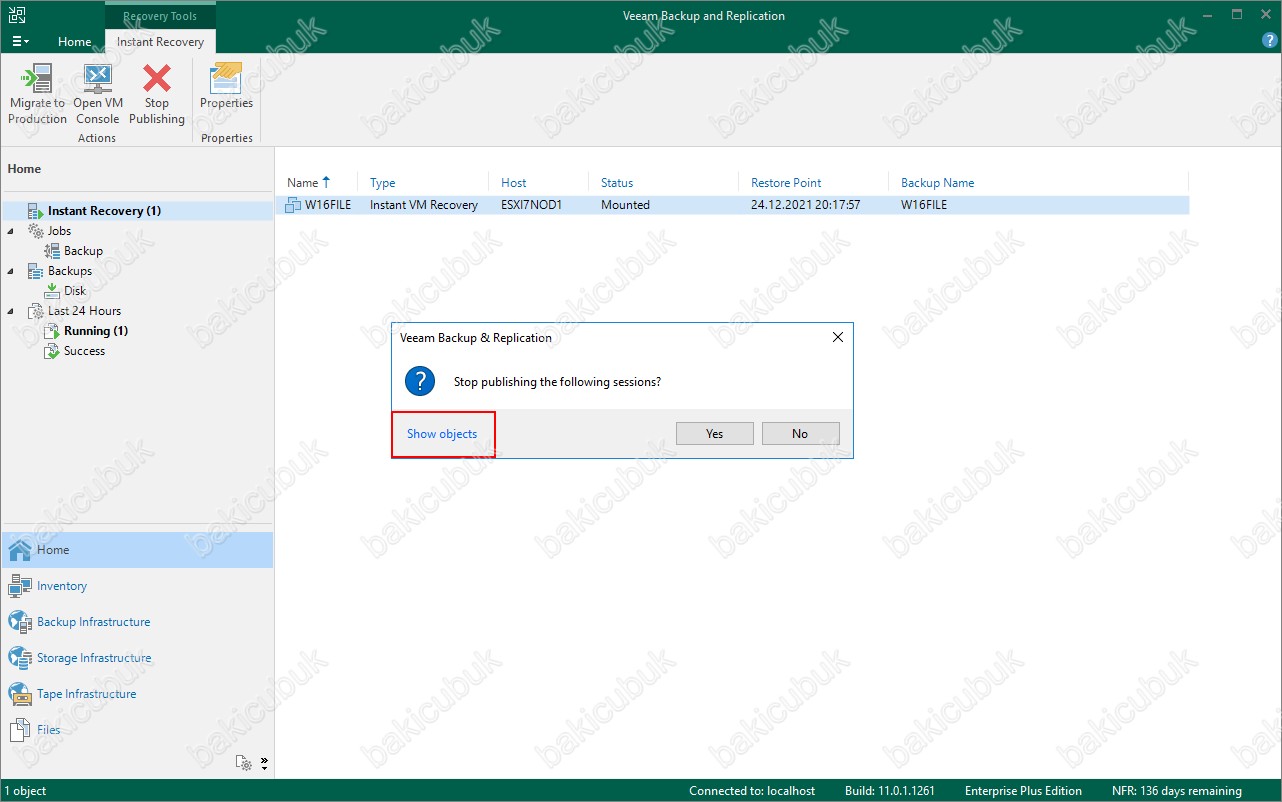Select Disk under Backups
The height and width of the screenshot is (802, 1282).
point(75,291)
